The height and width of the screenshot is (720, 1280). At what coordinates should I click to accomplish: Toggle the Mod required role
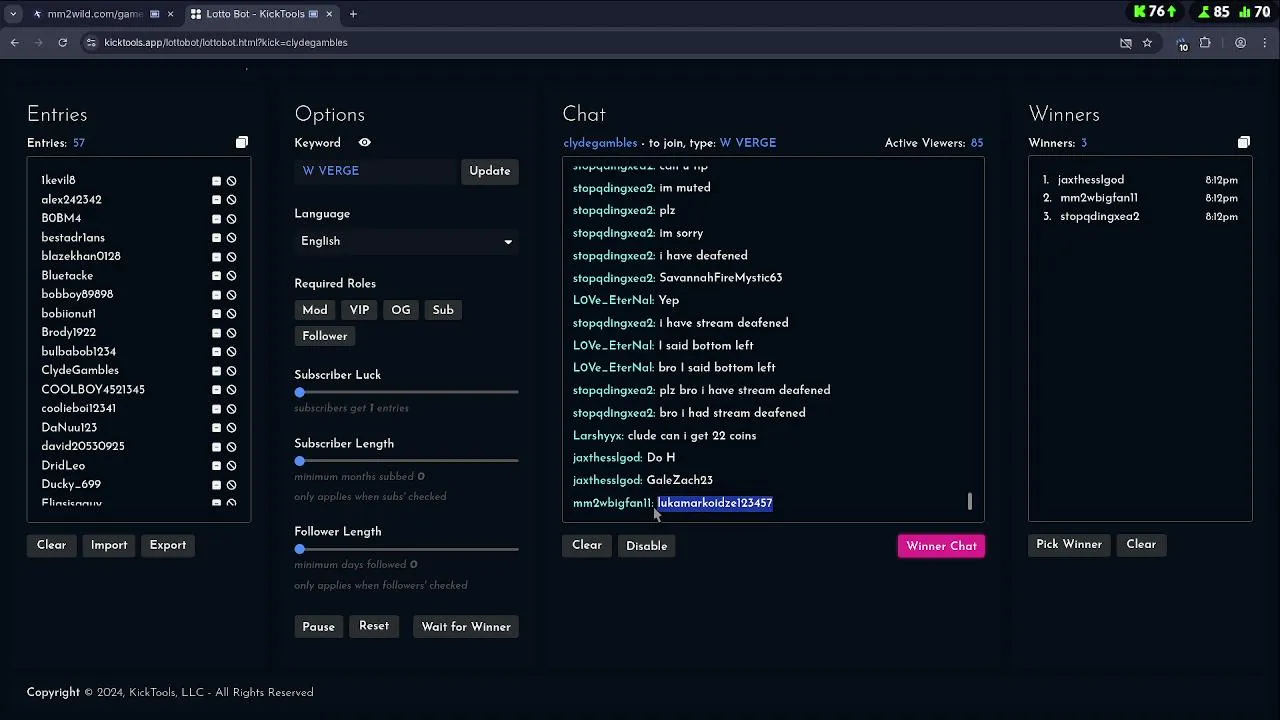[x=315, y=310]
